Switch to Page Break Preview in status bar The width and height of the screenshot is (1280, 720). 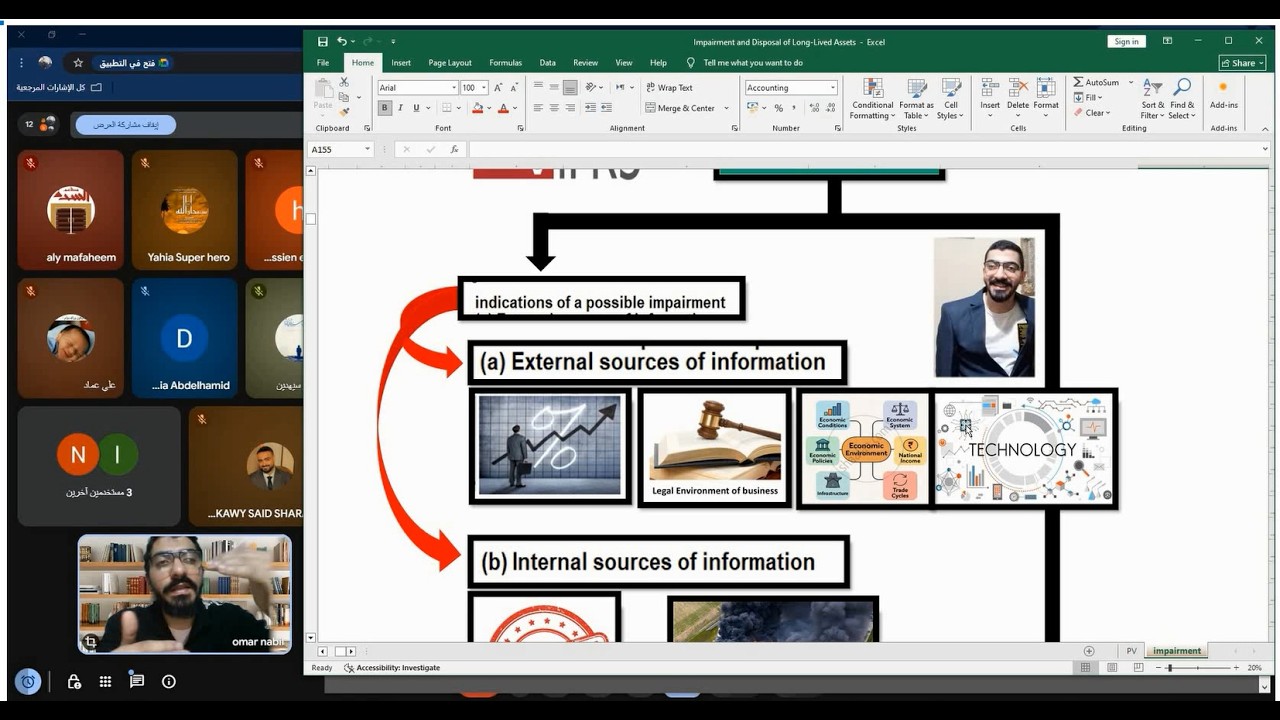(1137, 667)
